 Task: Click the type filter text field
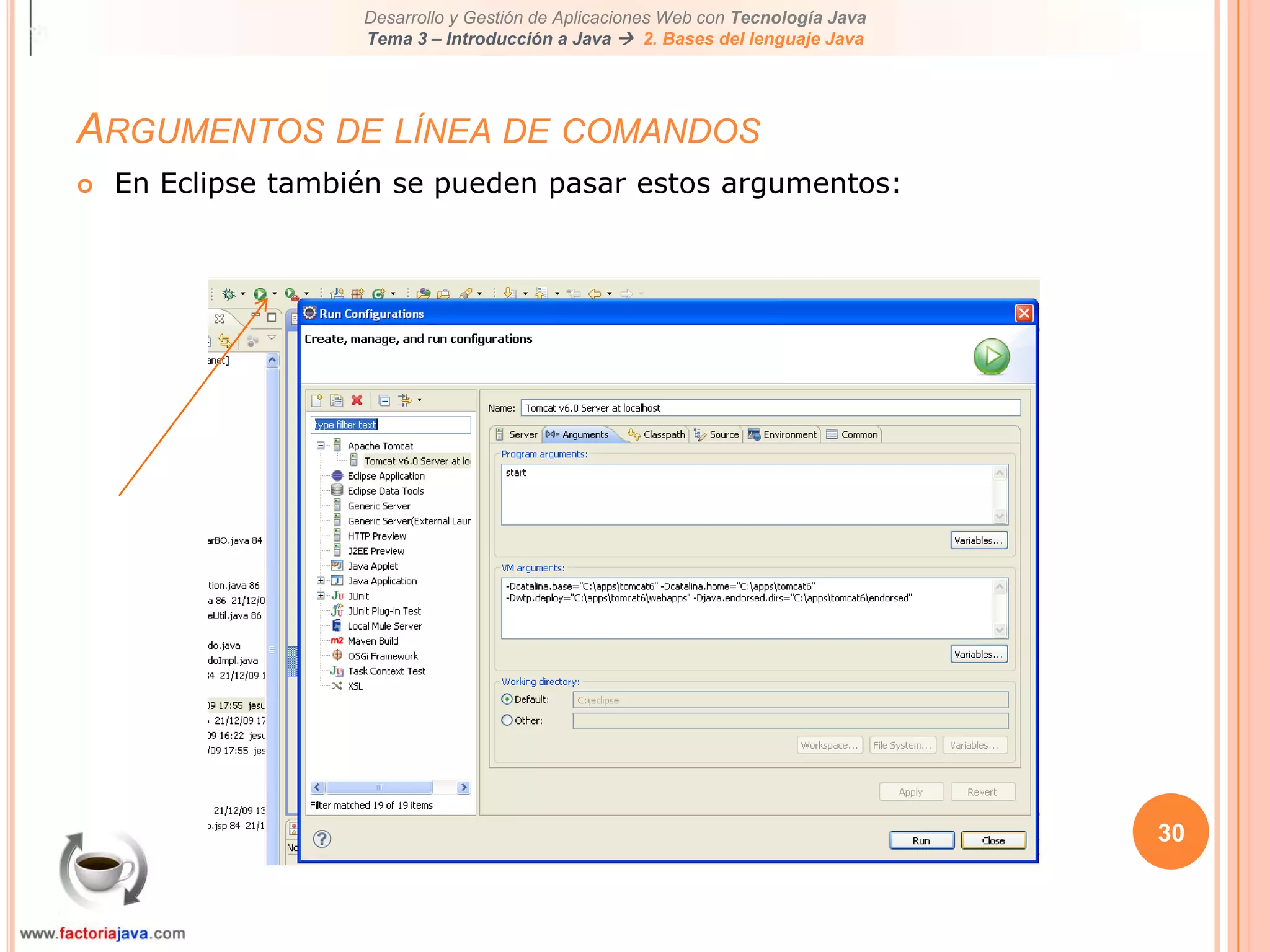(391, 425)
